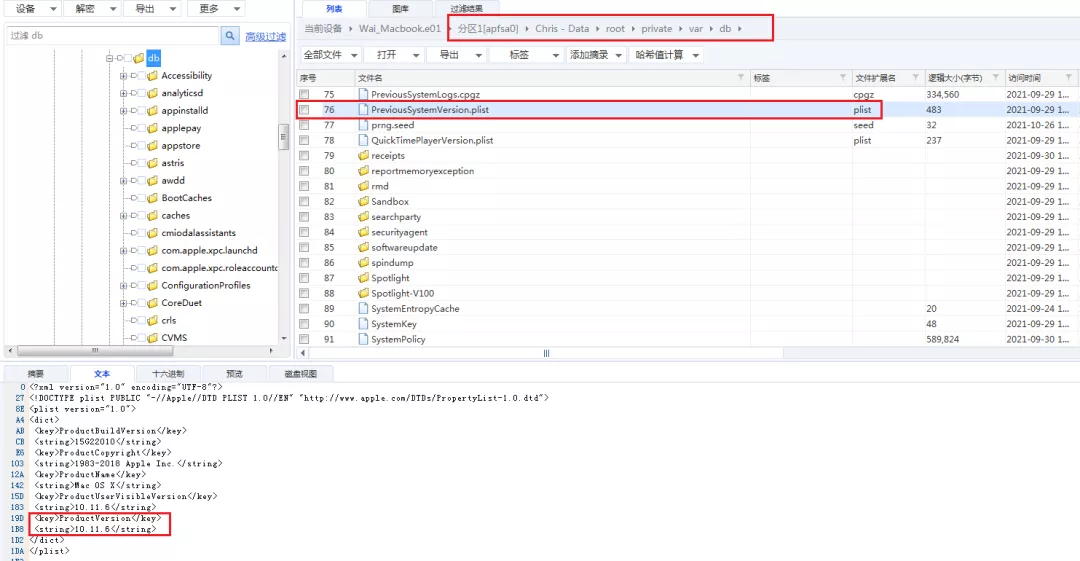Click the 导出 button in top toolbar
This screenshot has width=1080, height=561.
coord(153,8)
